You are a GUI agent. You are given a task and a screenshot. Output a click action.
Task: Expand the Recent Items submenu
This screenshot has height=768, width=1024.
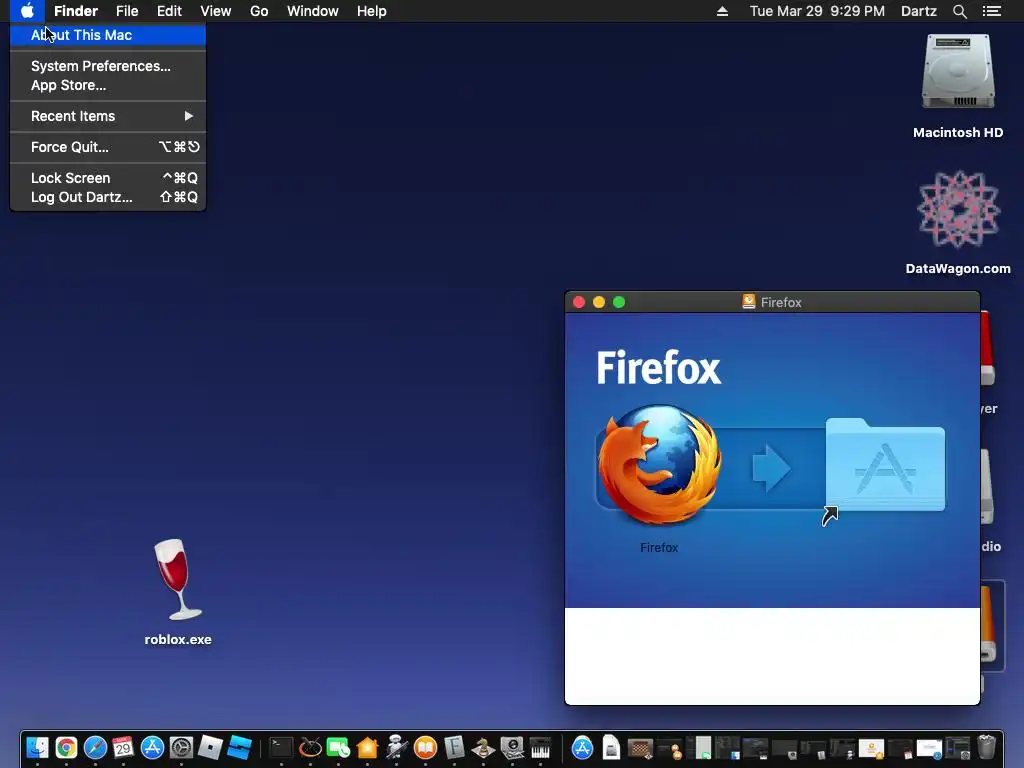coord(108,116)
